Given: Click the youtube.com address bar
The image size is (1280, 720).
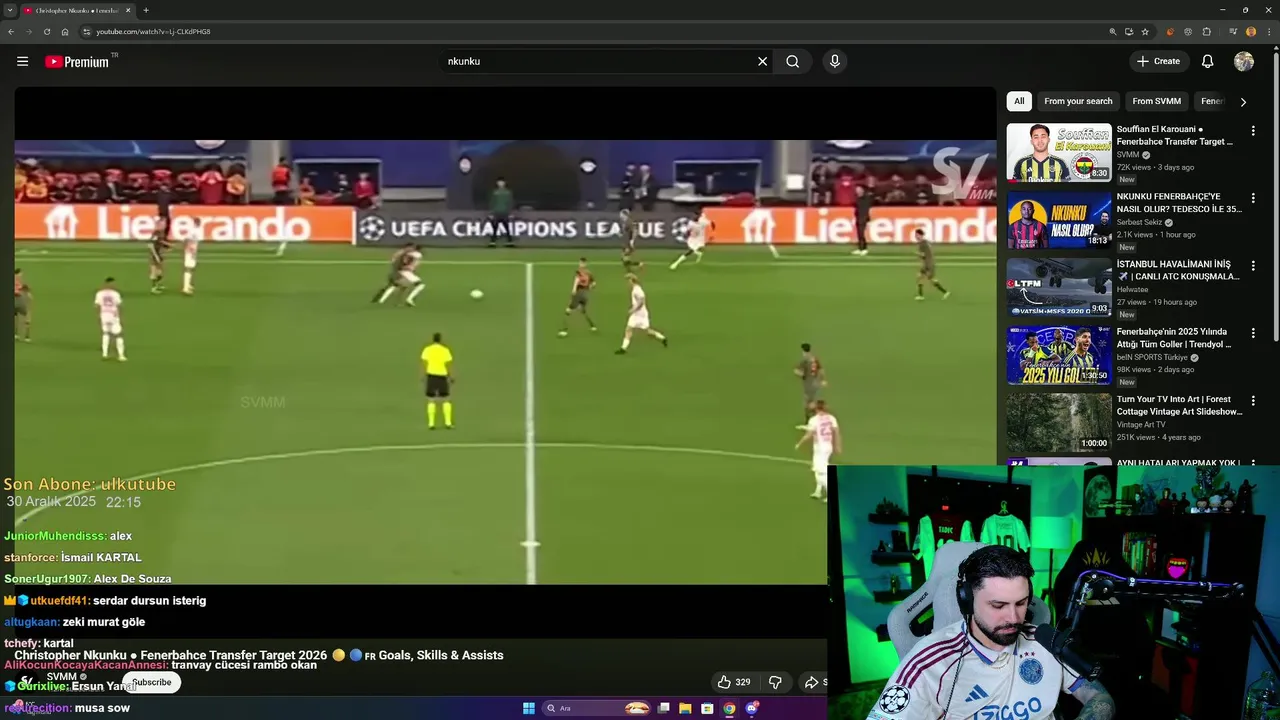Looking at the screenshot, I should [590, 31].
